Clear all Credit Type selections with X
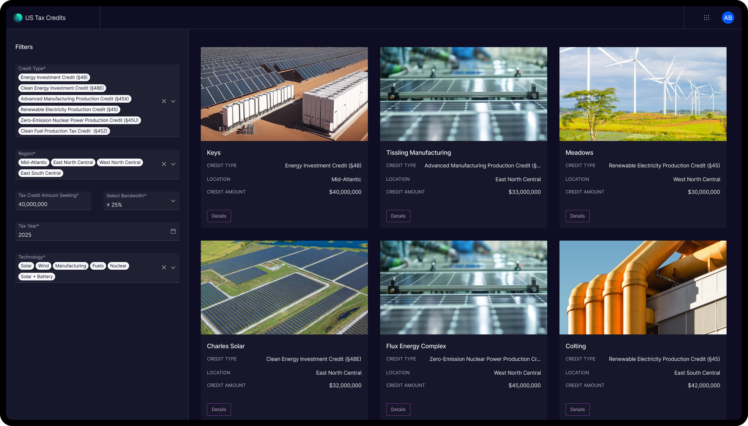 (164, 101)
